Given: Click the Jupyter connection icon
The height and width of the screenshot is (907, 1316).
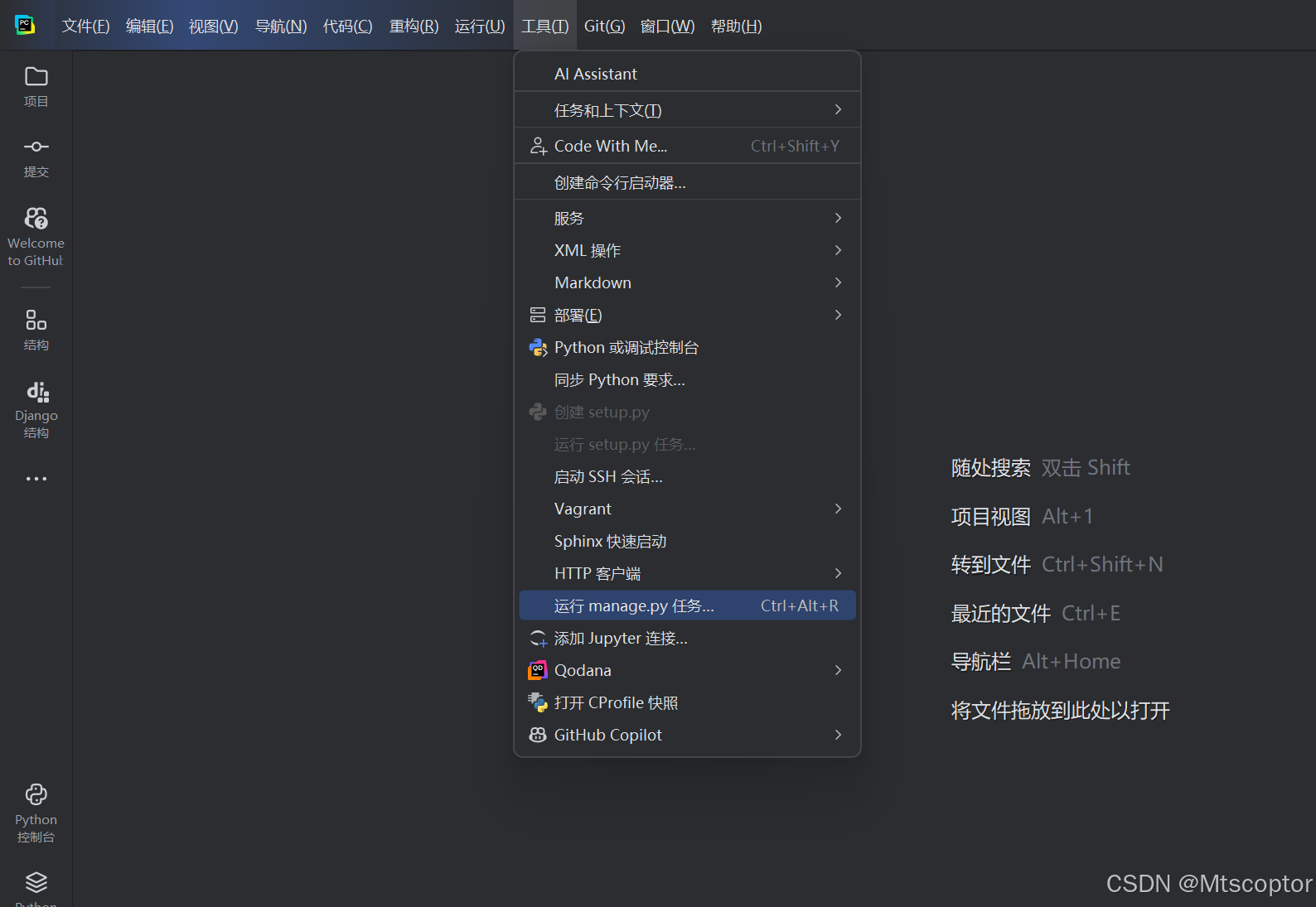Looking at the screenshot, I should coord(539,639).
